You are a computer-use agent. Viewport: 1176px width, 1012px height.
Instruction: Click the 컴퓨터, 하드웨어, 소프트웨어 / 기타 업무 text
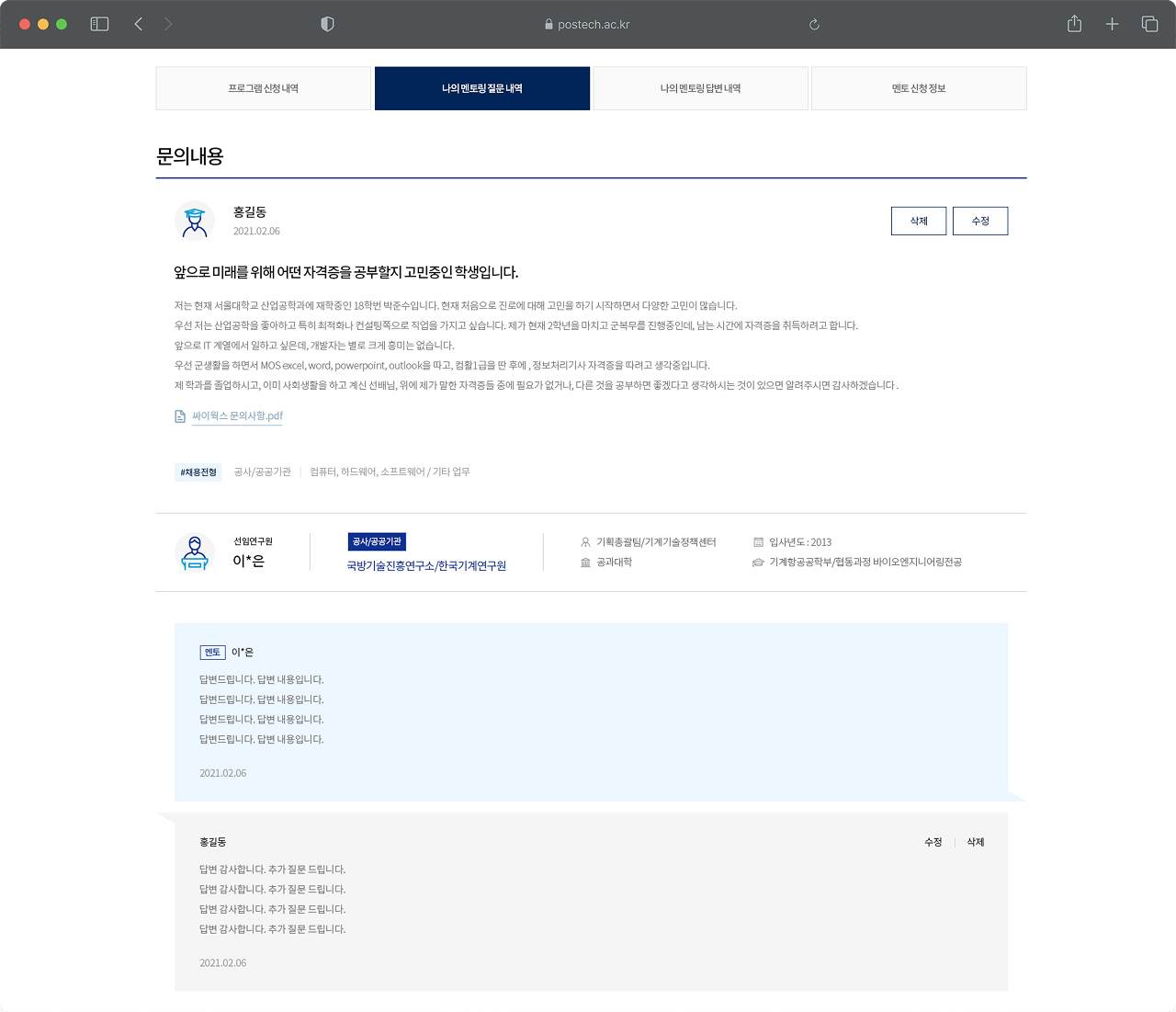point(390,472)
